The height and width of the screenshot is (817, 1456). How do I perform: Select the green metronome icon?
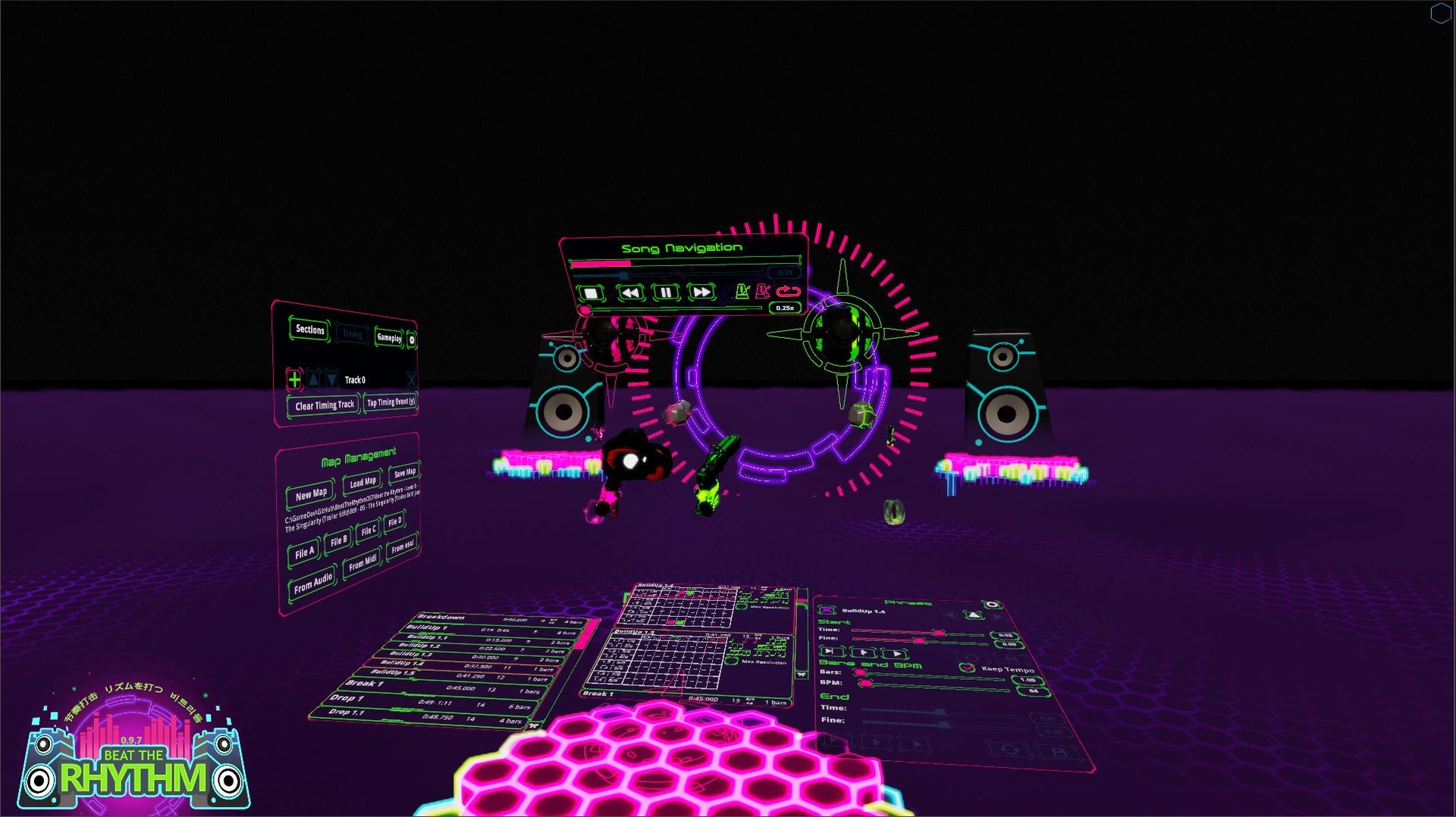(742, 293)
